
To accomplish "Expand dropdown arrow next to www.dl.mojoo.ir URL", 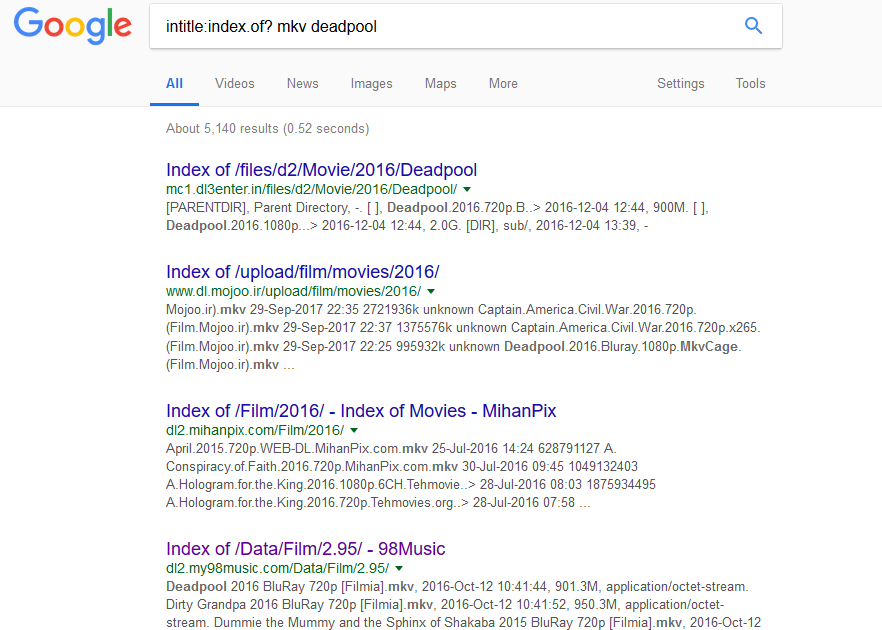I will click(x=431, y=291).
